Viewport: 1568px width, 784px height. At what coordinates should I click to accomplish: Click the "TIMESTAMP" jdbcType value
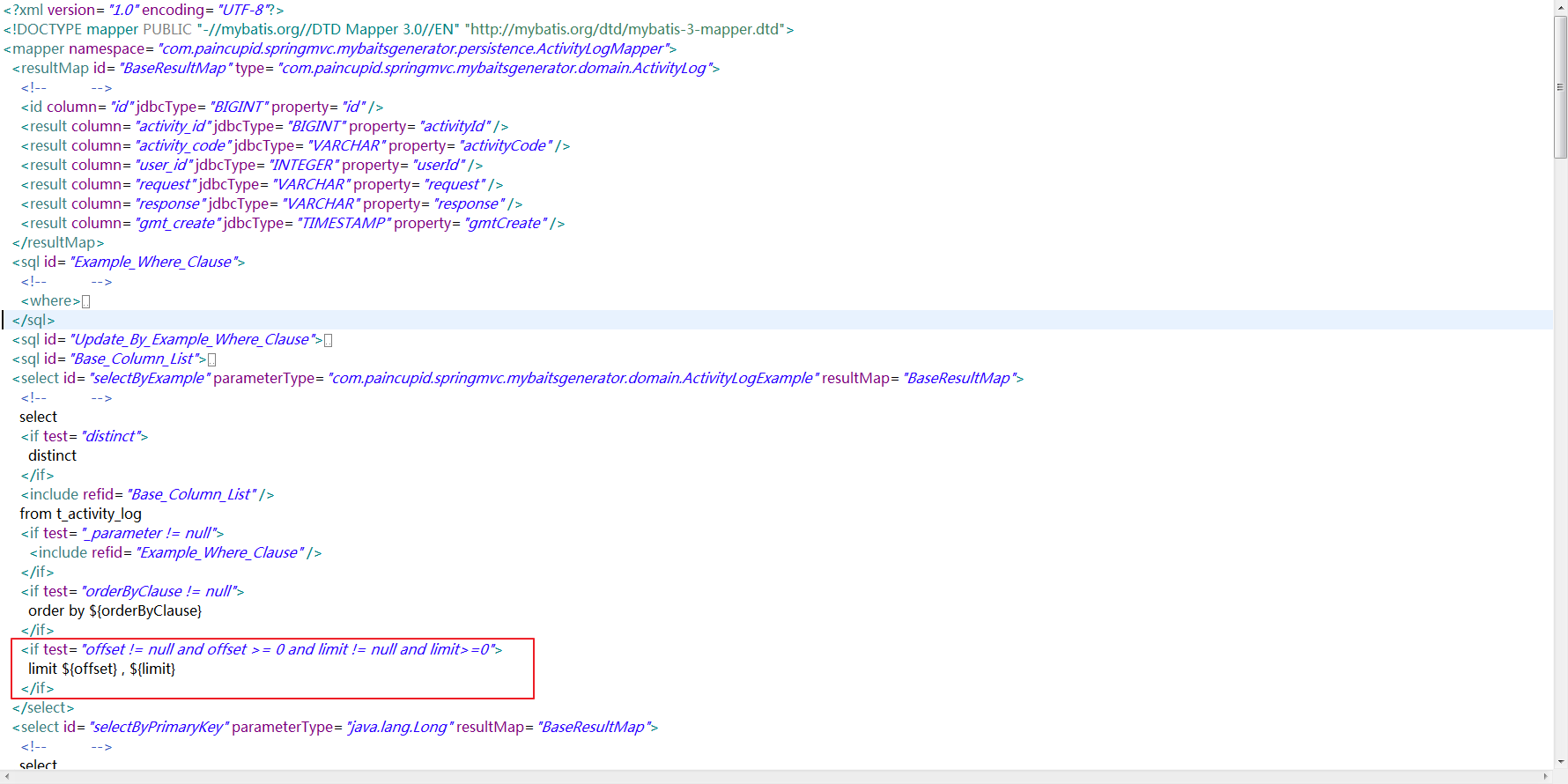[344, 224]
